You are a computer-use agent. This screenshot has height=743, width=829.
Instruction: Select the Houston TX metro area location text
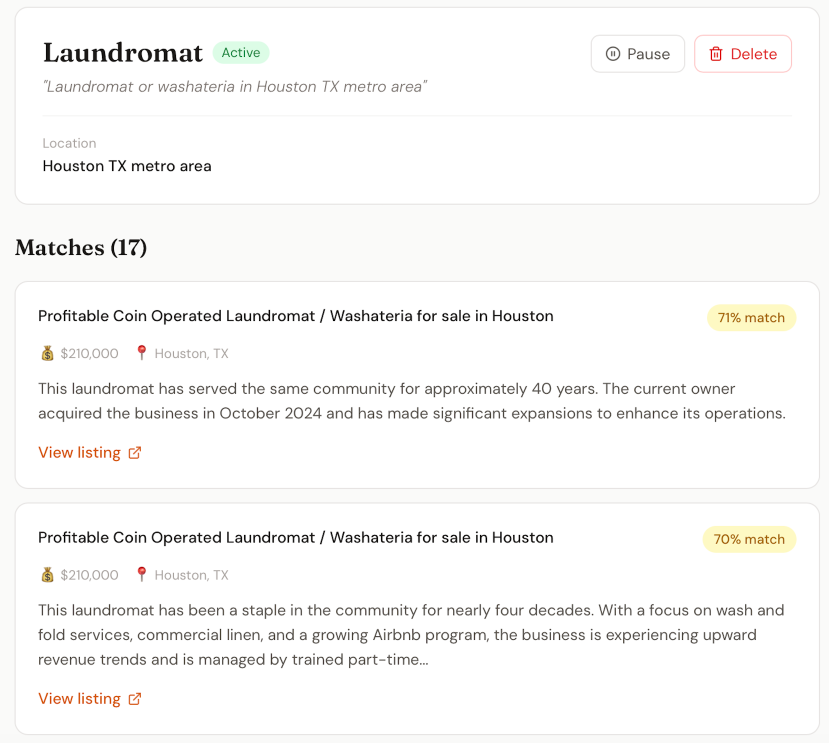(127, 166)
